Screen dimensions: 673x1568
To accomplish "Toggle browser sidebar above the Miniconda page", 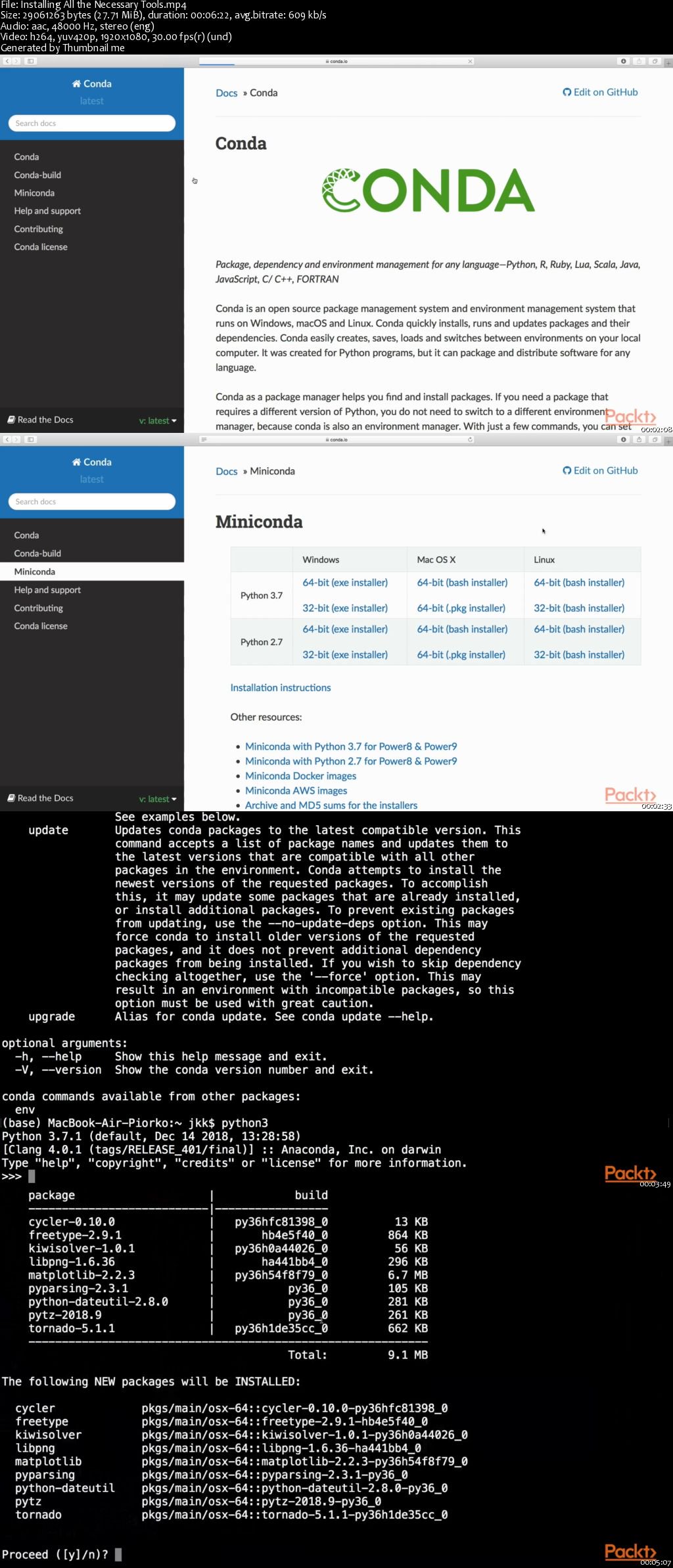I will [x=30, y=439].
